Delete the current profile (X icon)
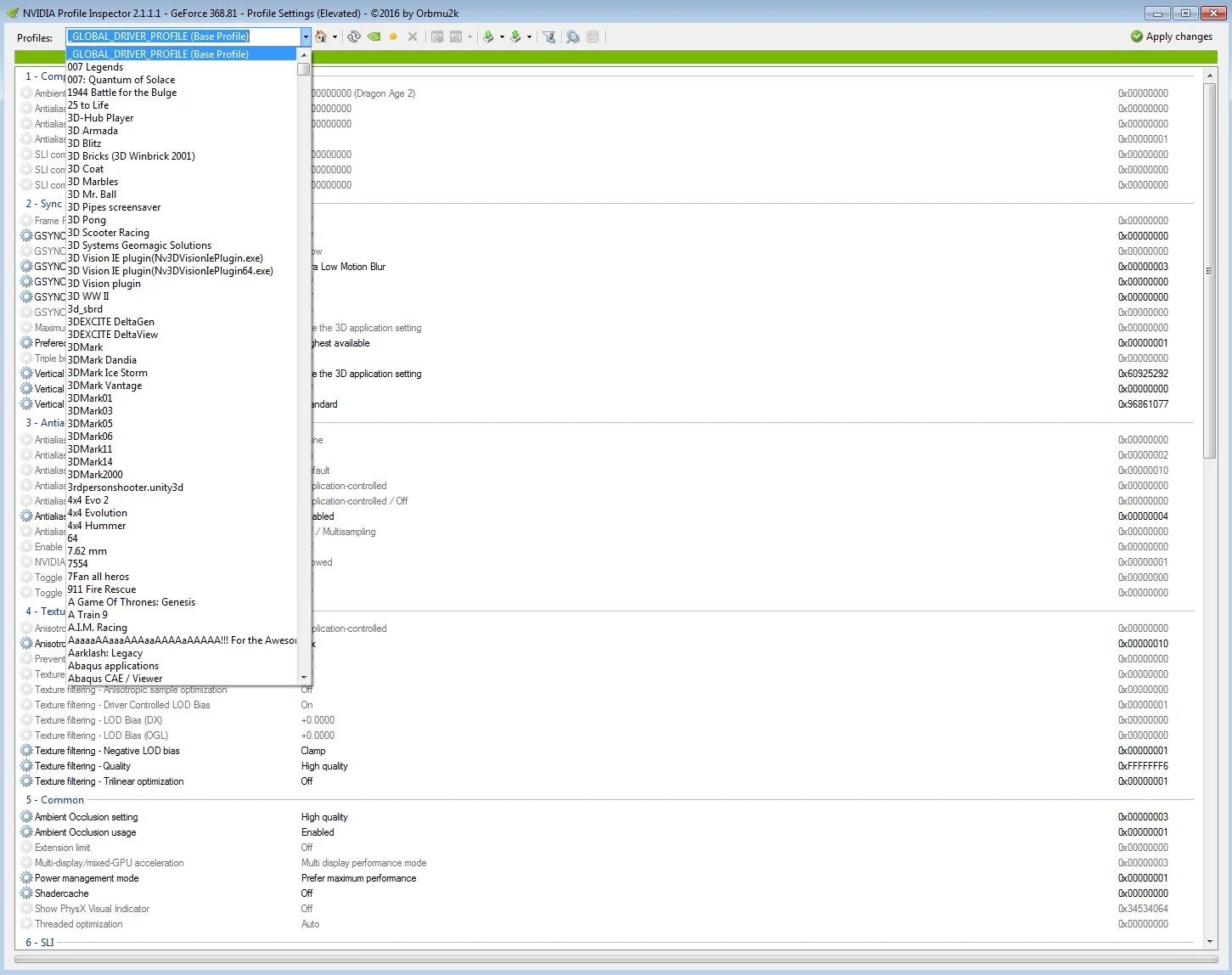The width and height of the screenshot is (1232, 975). [x=413, y=37]
